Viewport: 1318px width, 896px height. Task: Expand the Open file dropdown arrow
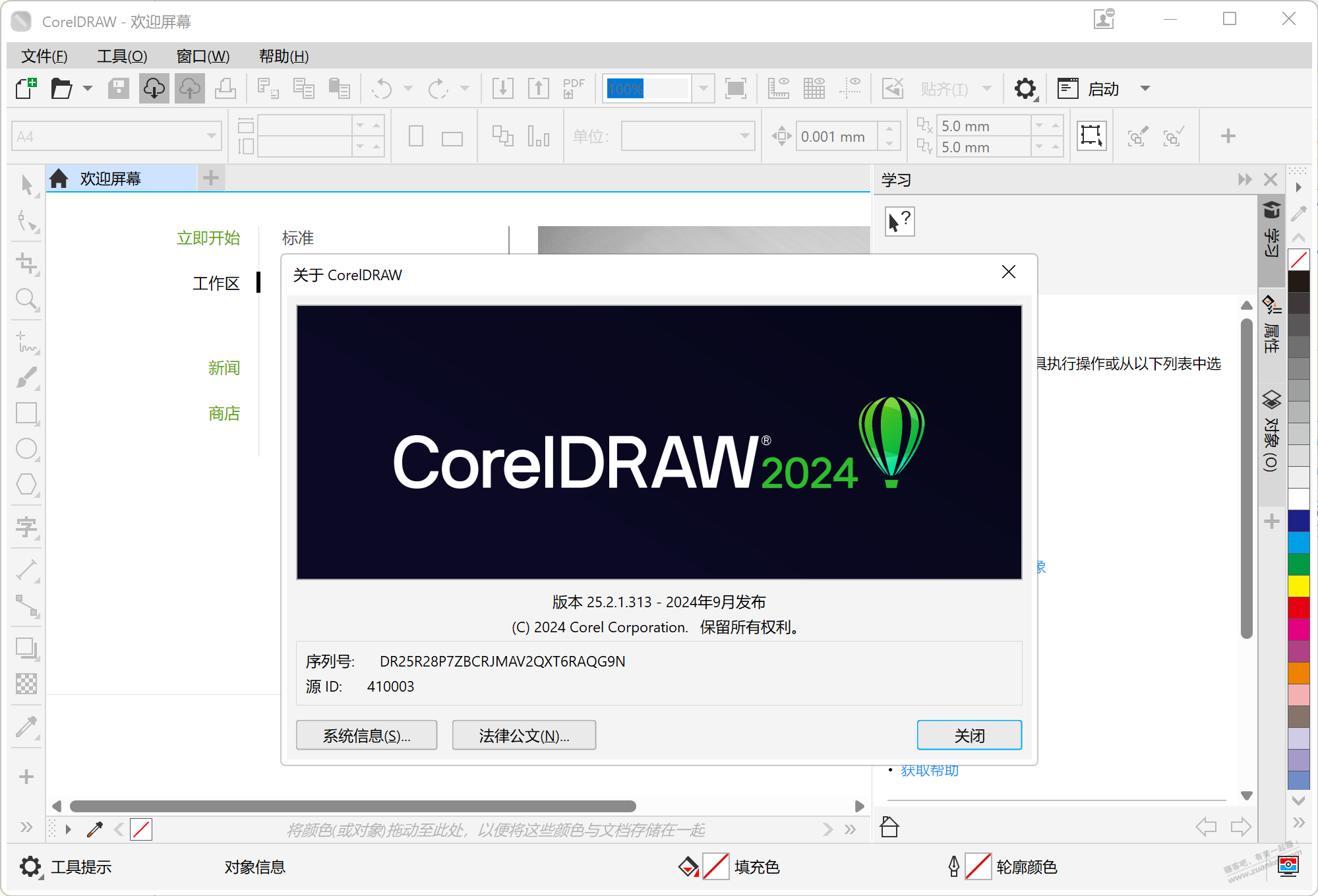pos(88,88)
